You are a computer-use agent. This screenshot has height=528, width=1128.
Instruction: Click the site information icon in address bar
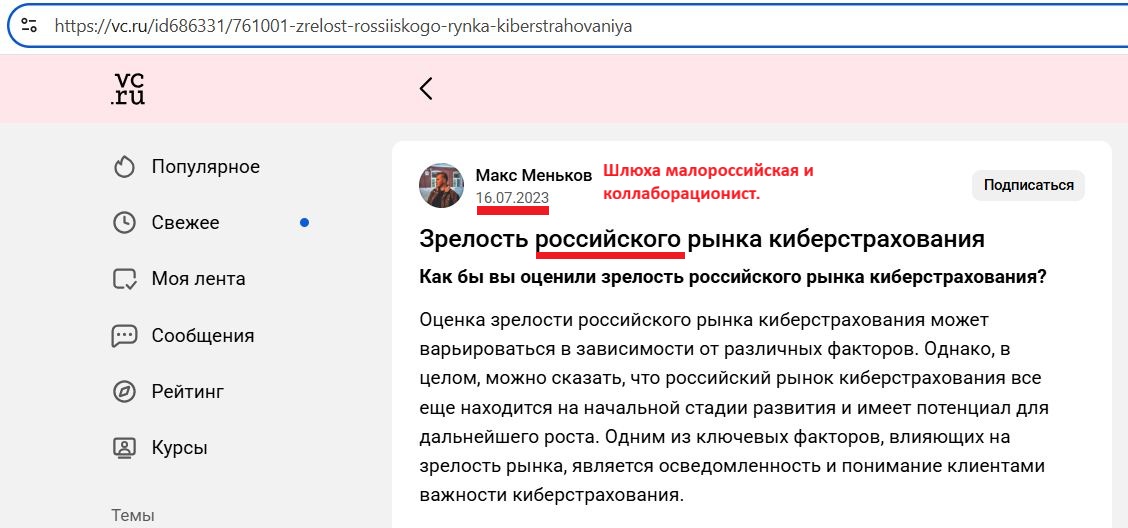click(30, 26)
